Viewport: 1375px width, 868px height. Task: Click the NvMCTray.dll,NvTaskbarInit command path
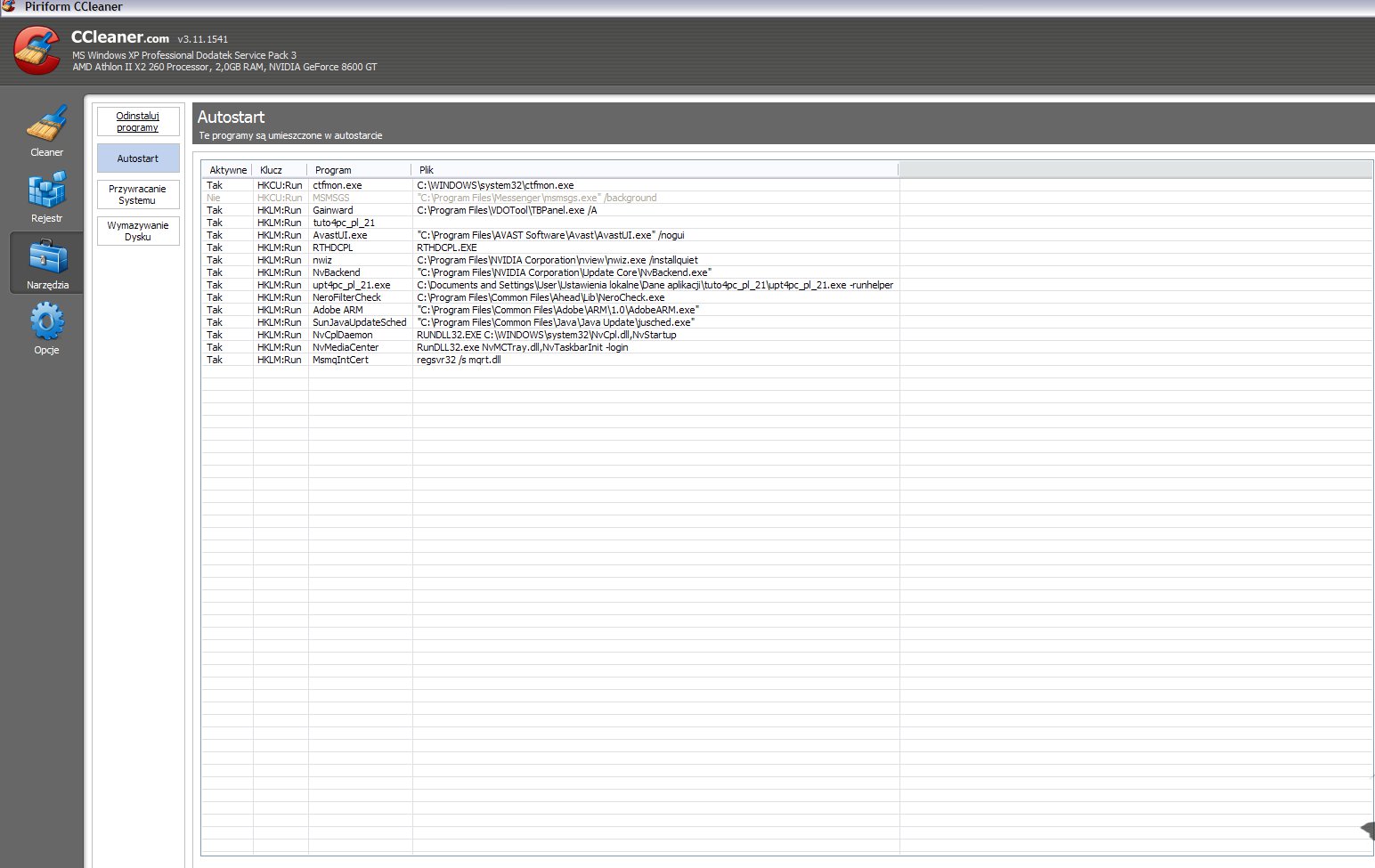pyautogui.click(x=523, y=347)
